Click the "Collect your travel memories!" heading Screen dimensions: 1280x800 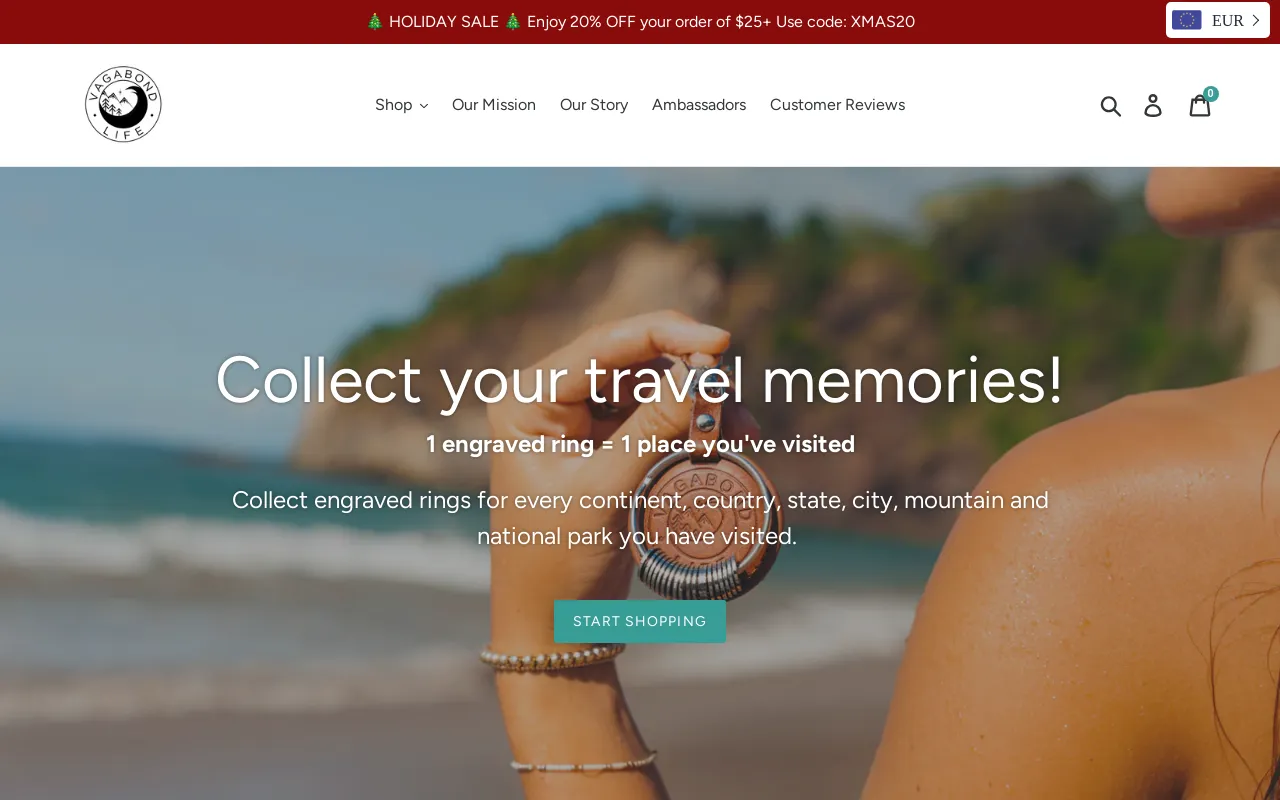[640, 380]
